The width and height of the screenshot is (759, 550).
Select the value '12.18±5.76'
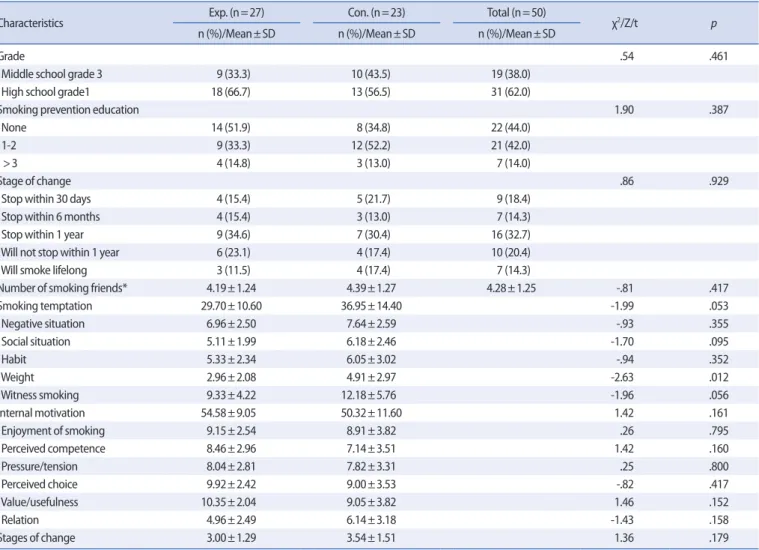coord(369,395)
